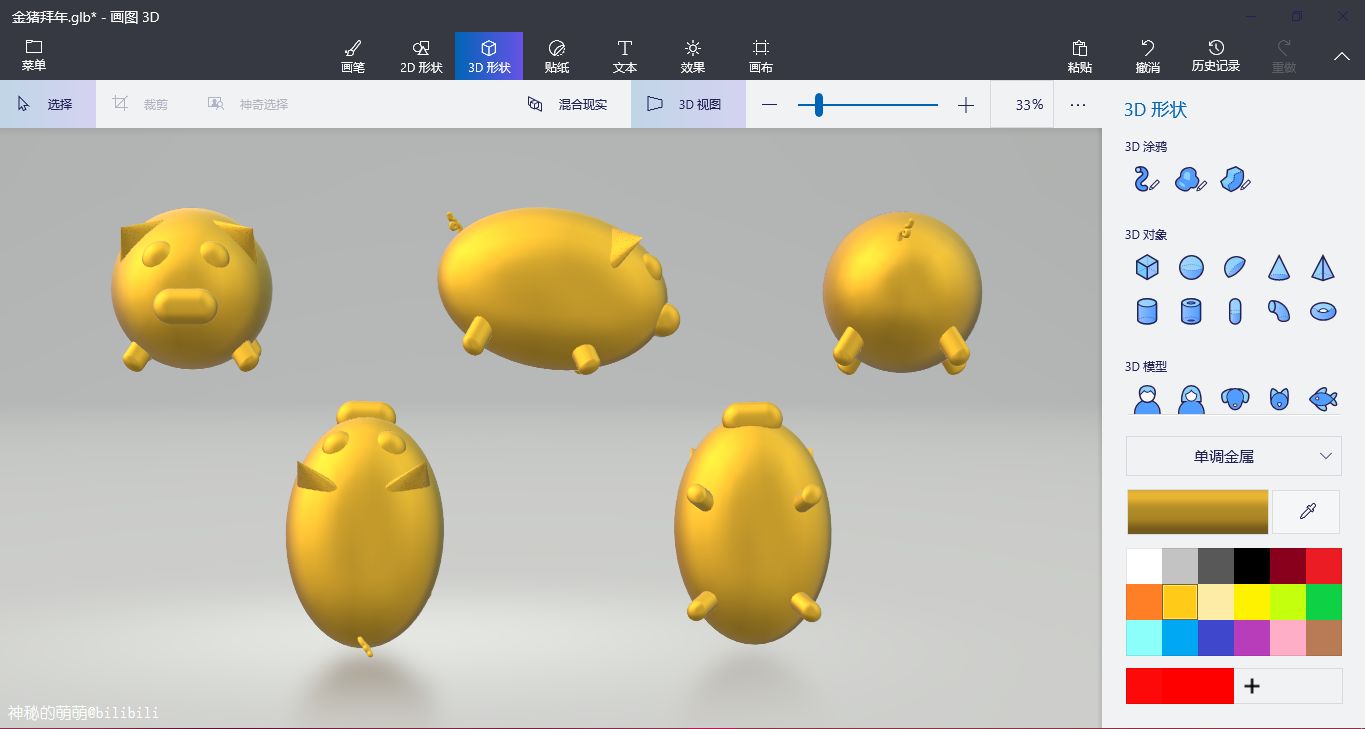Insert the fish 3D model

(x=1323, y=399)
